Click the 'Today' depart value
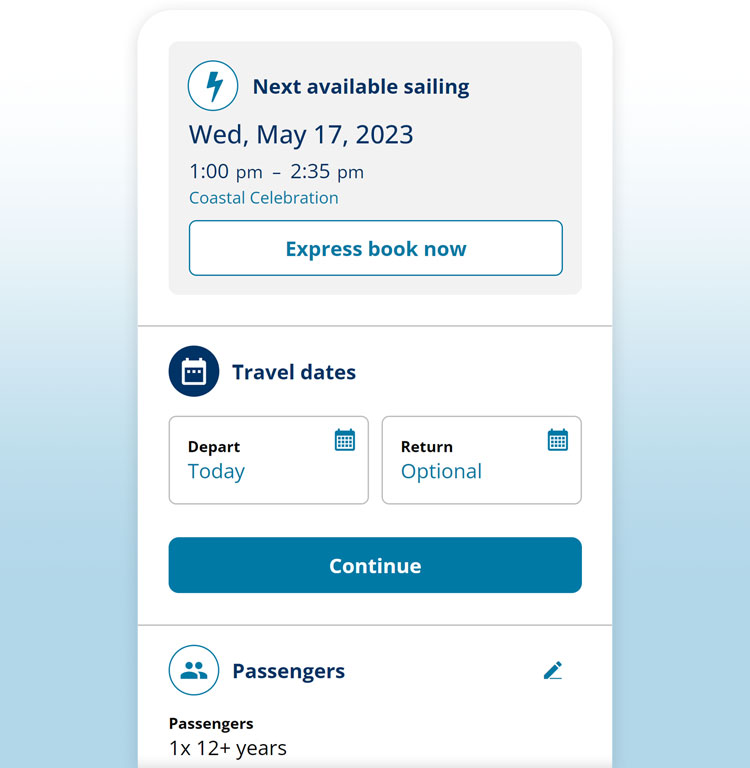This screenshot has width=750, height=768. coord(216,472)
